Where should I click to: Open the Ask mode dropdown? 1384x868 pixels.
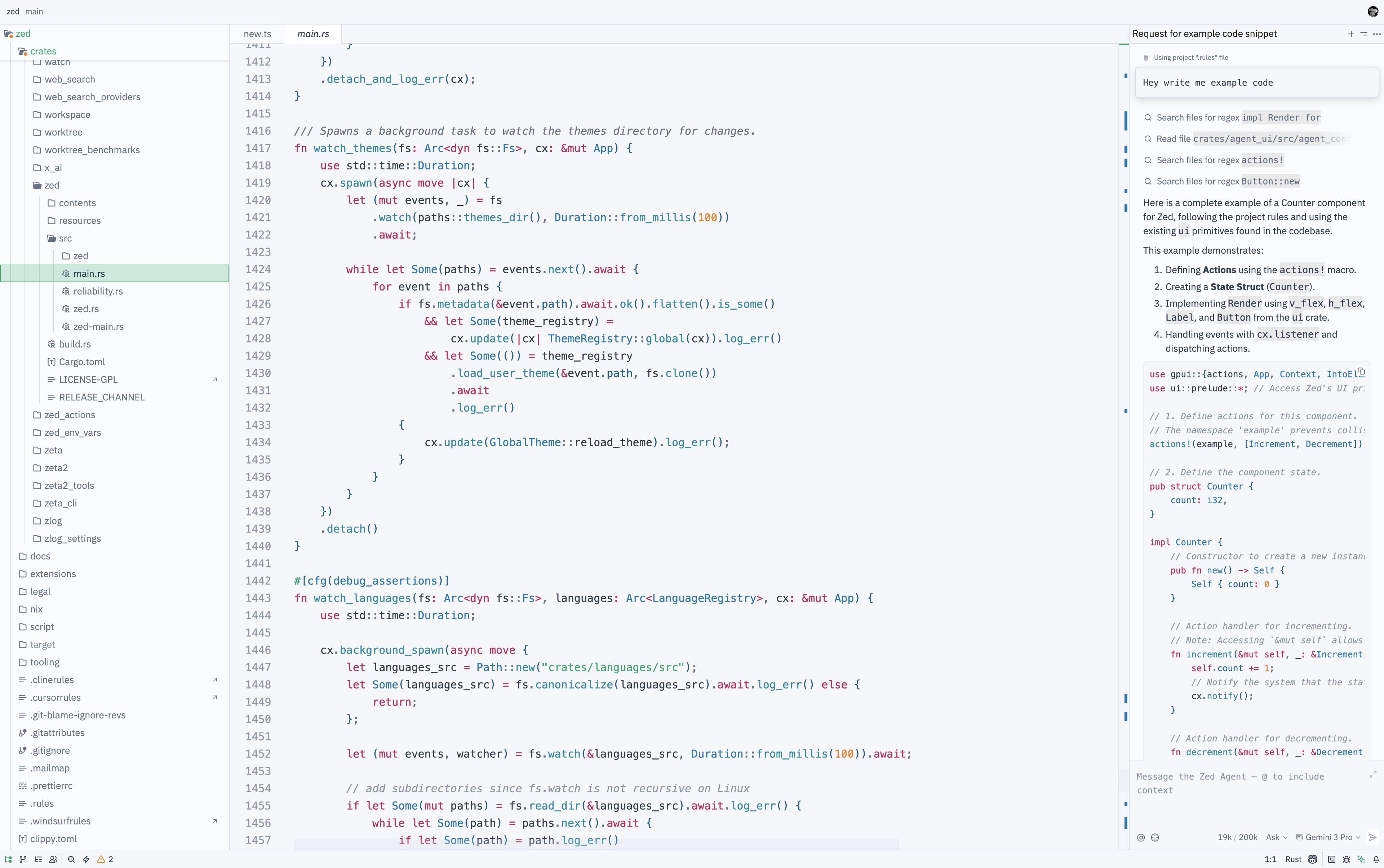pyautogui.click(x=1277, y=838)
